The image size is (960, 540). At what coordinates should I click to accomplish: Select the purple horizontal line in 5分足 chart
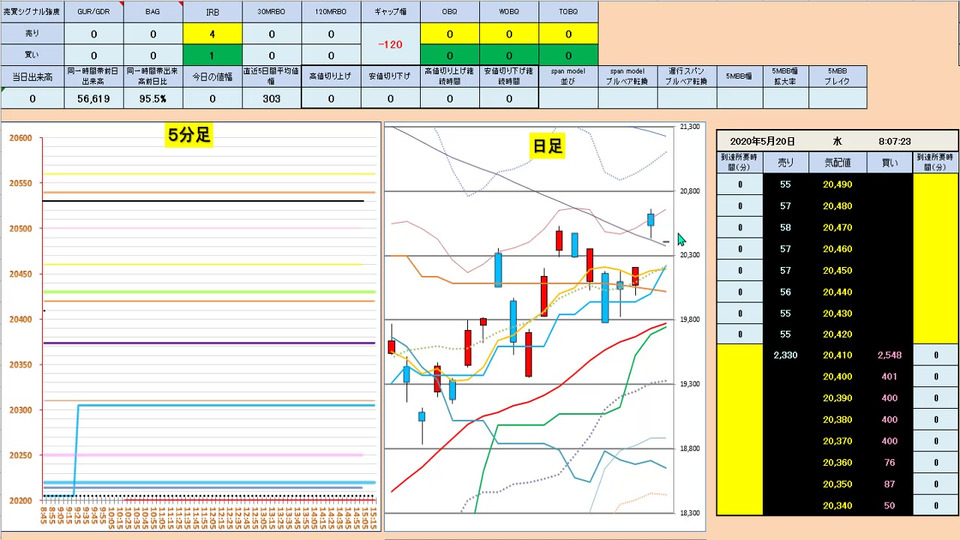(209, 343)
